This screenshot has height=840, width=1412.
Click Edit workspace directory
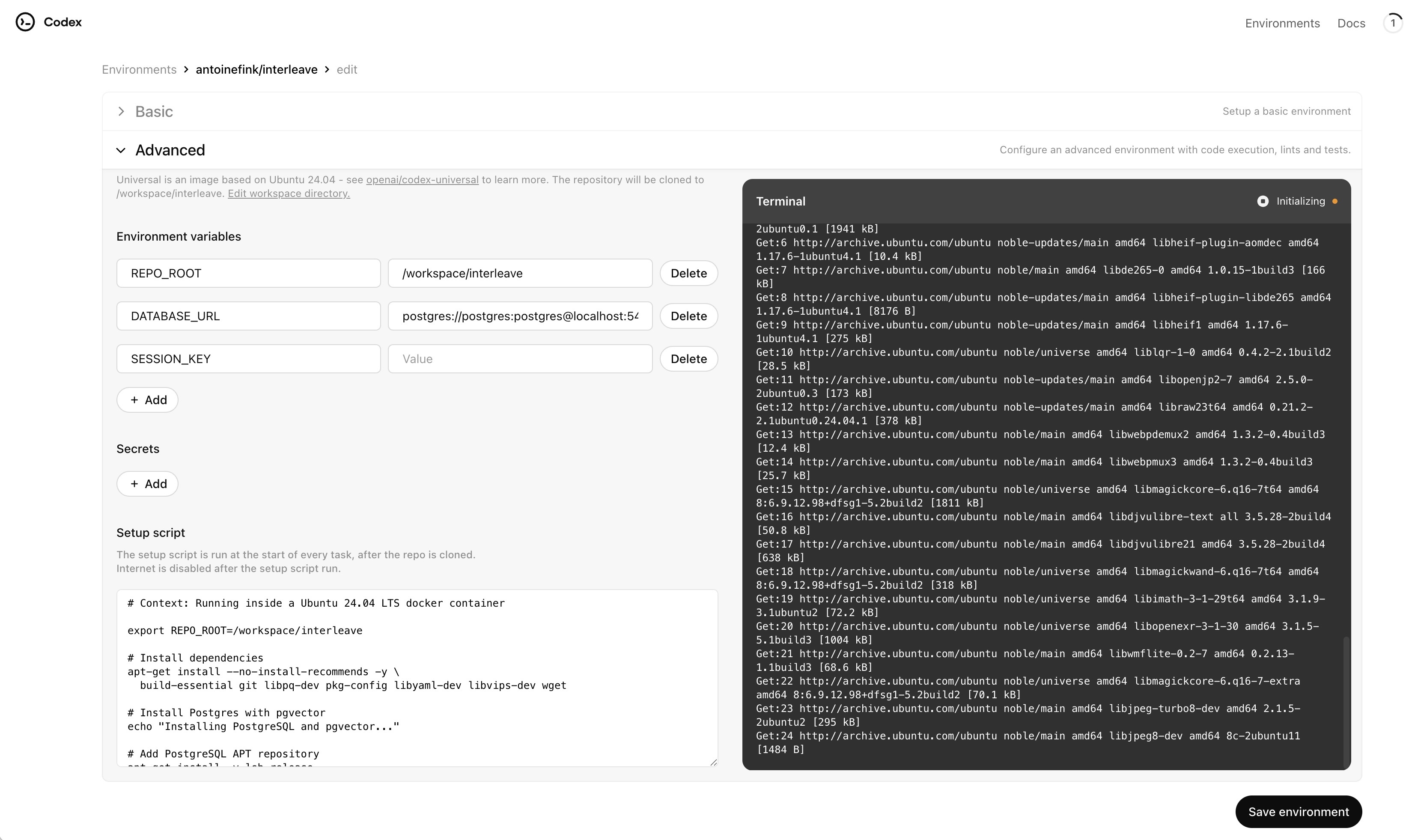click(289, 193)
